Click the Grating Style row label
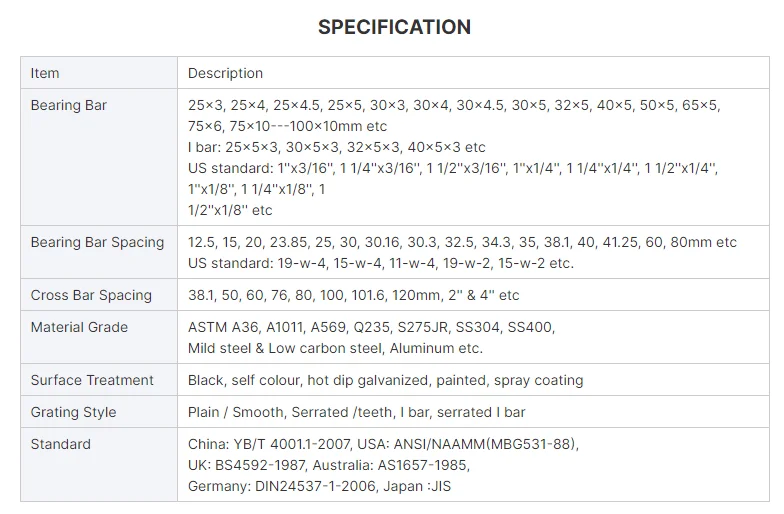Image resolution: width=784 pixels, height=514 pixels. click(73, 412)
